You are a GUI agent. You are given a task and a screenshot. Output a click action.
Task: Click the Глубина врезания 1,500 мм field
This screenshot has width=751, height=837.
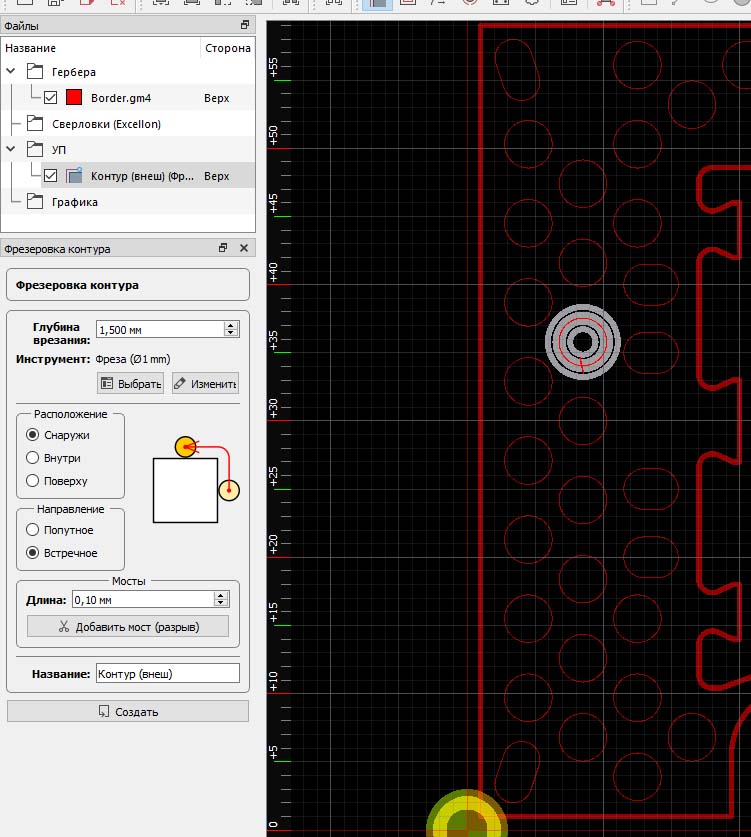pos(160,329)
